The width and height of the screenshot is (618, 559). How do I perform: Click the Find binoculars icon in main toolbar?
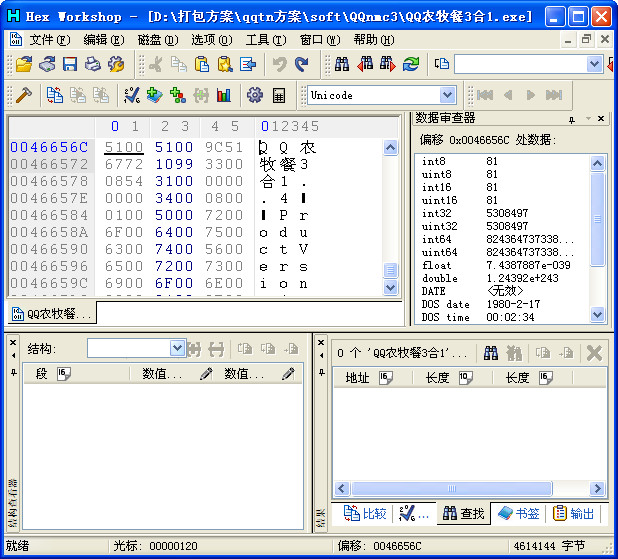(342, 64)
